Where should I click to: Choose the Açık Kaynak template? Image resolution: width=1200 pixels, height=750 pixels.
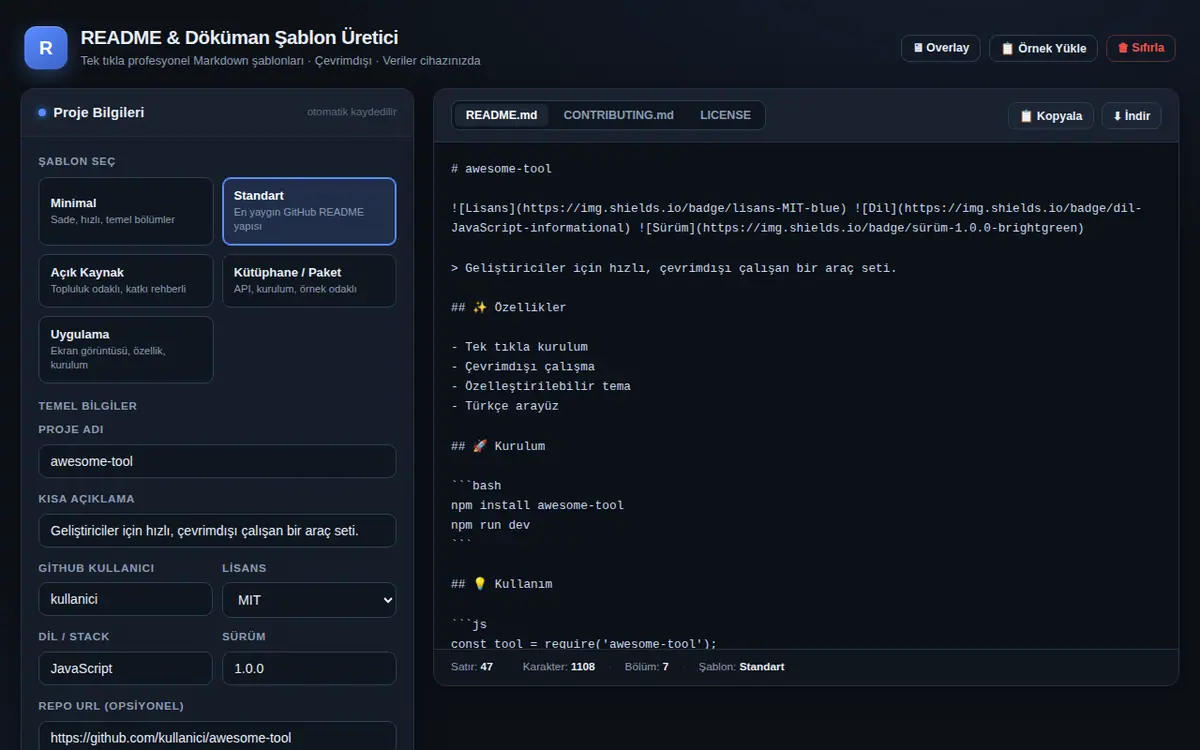126,280
